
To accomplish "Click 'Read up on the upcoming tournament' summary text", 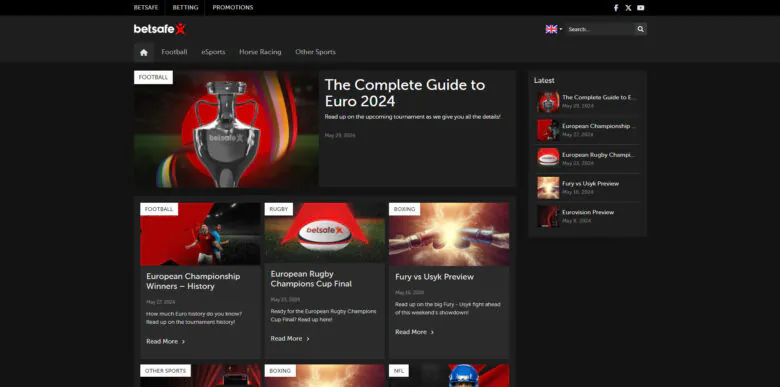I will tap(413, 117).
